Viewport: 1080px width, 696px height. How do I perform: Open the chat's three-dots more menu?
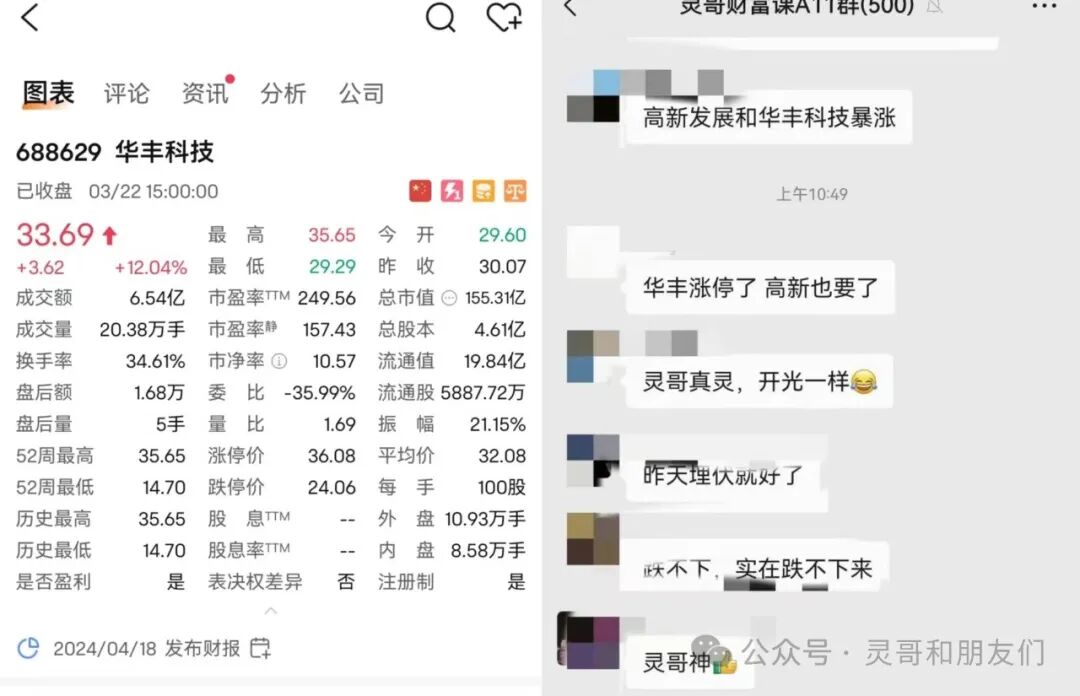[x=1044, y=7]
